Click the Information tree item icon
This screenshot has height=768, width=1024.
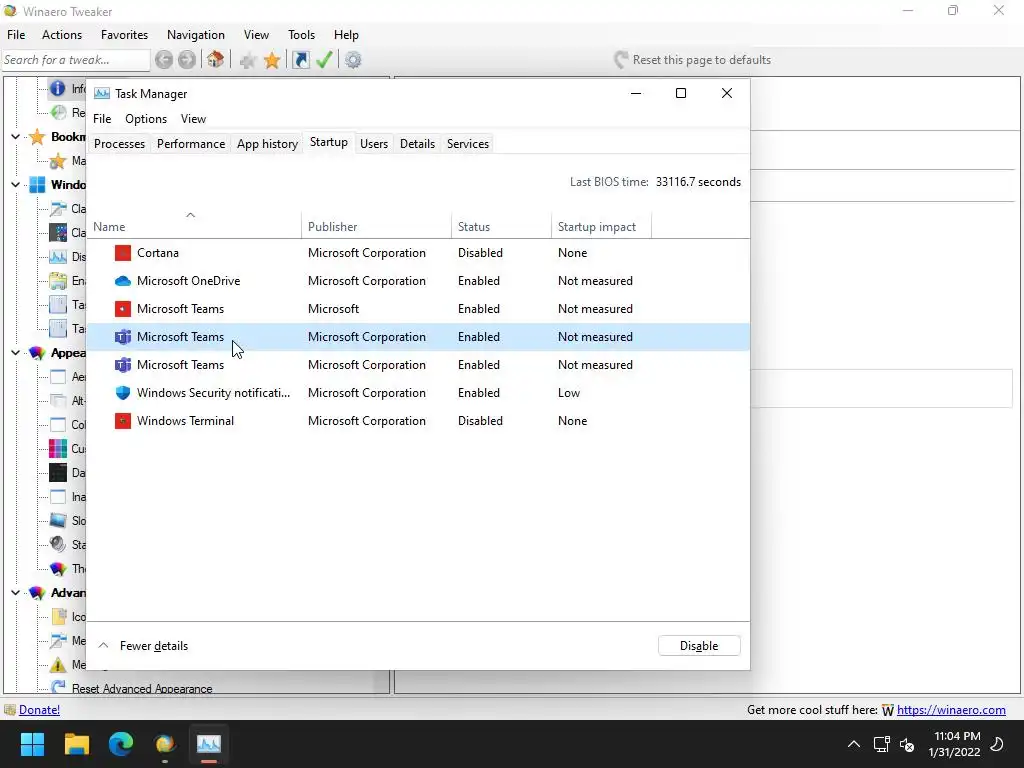[x=58, y=88]
